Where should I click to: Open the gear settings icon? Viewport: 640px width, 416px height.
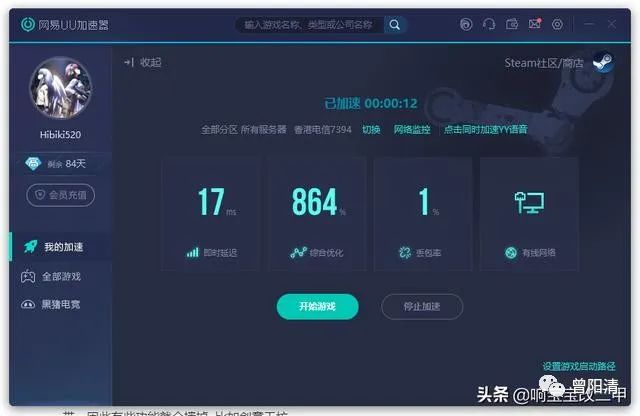557,24
